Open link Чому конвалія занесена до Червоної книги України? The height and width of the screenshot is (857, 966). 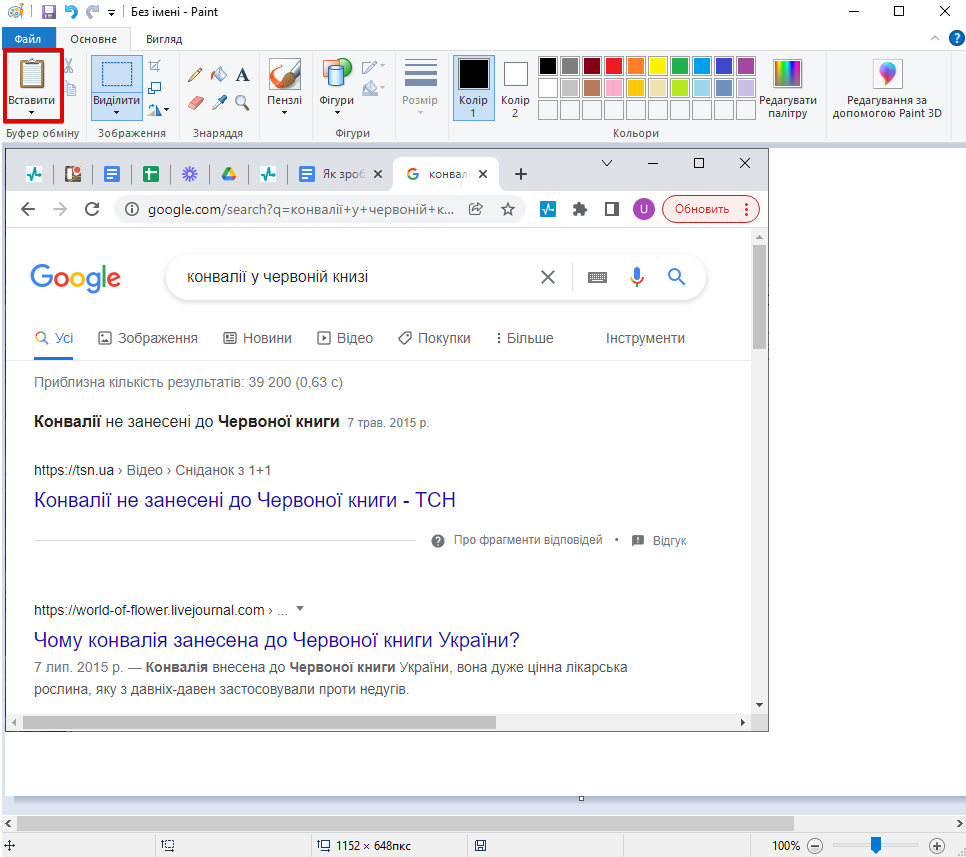pyautogui.click(x=277, y=640)
